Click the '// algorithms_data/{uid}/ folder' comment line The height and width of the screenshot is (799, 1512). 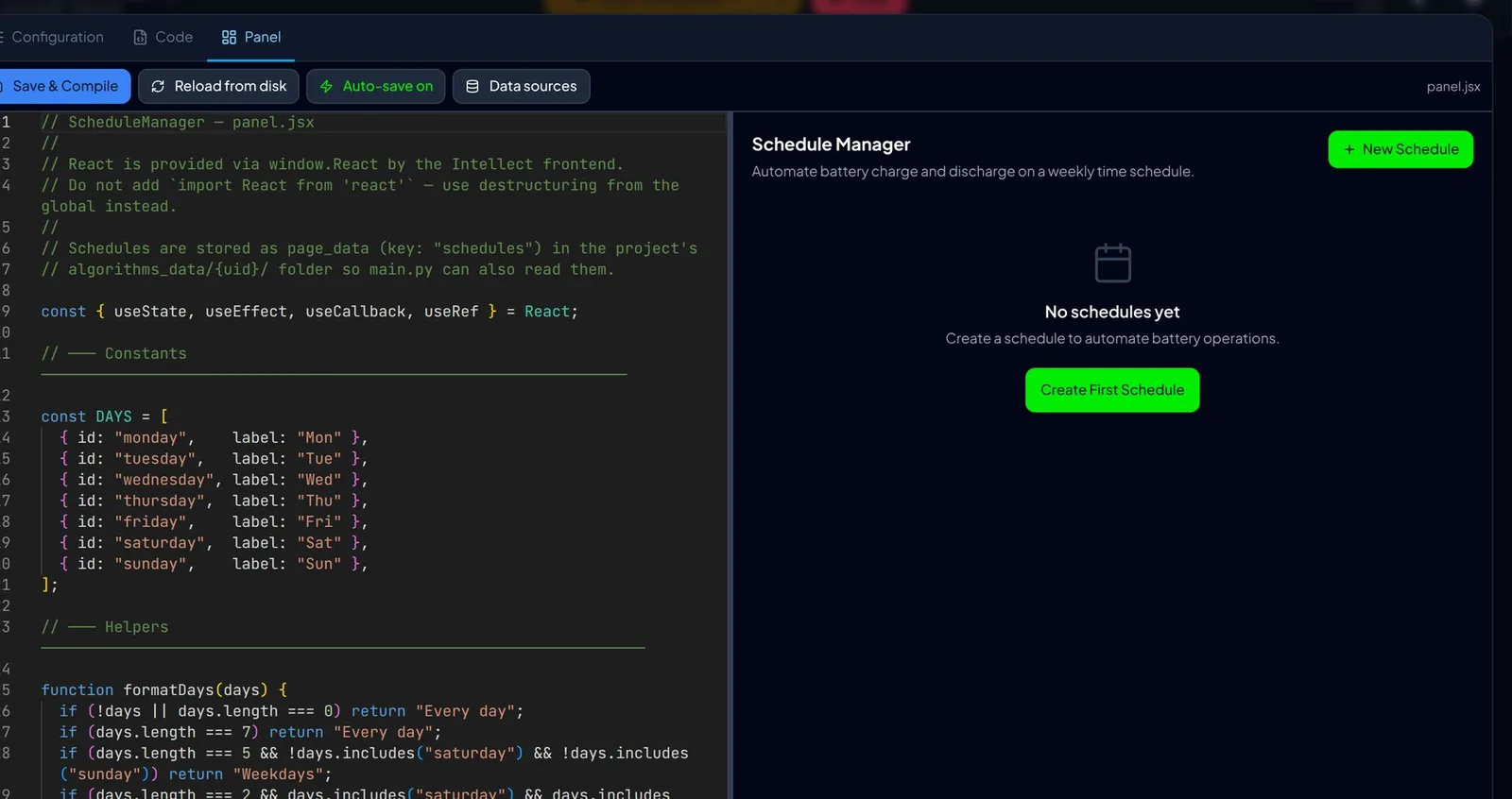point(328,269)
